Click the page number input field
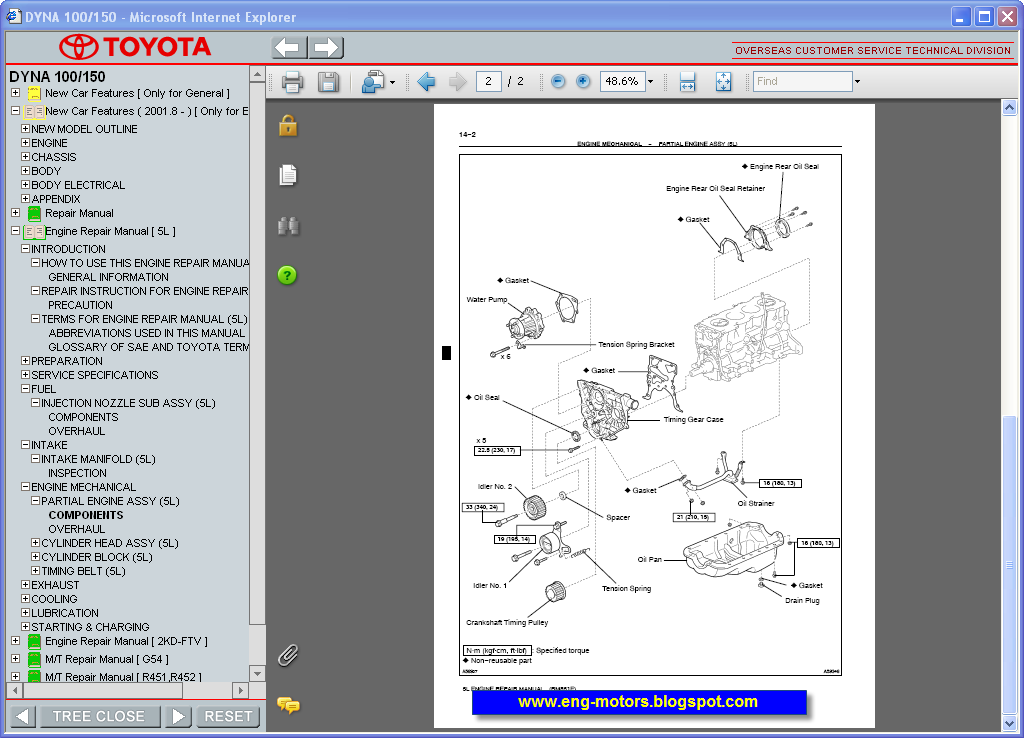The image size is (1024, 738). click(x=488, y=82)
